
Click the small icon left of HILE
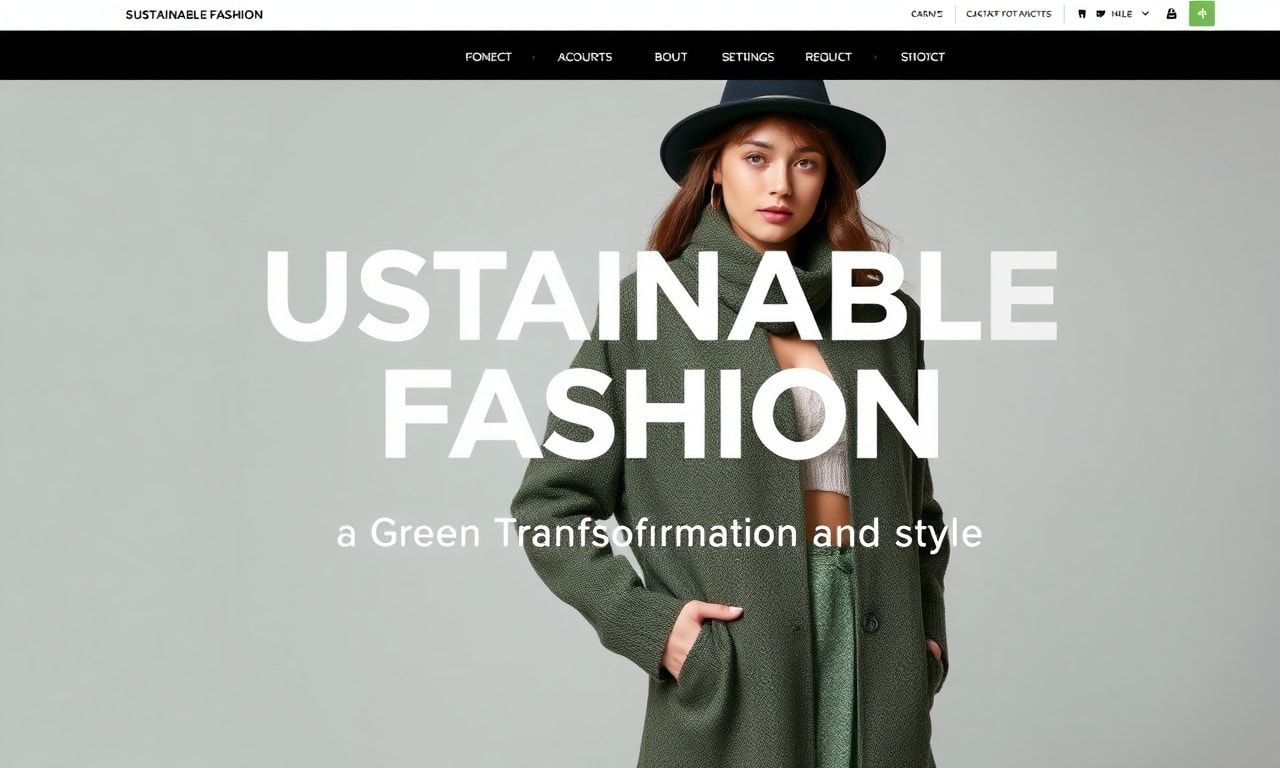click(1100, 14)
